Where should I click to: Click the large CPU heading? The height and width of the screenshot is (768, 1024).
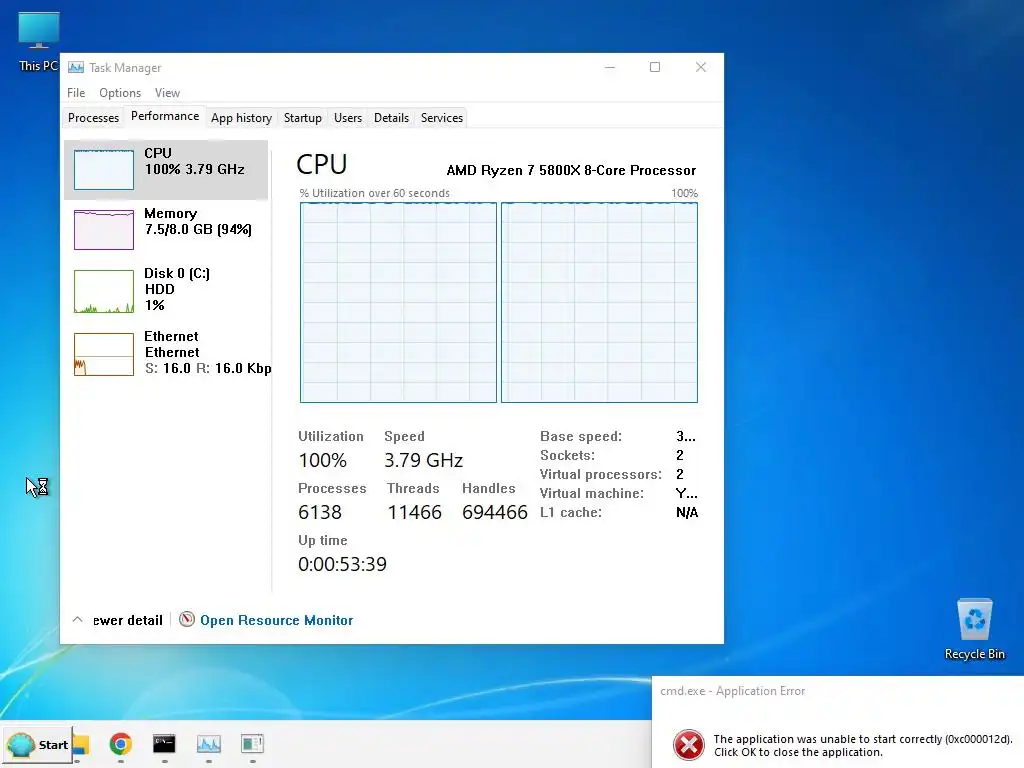point(321,165)
